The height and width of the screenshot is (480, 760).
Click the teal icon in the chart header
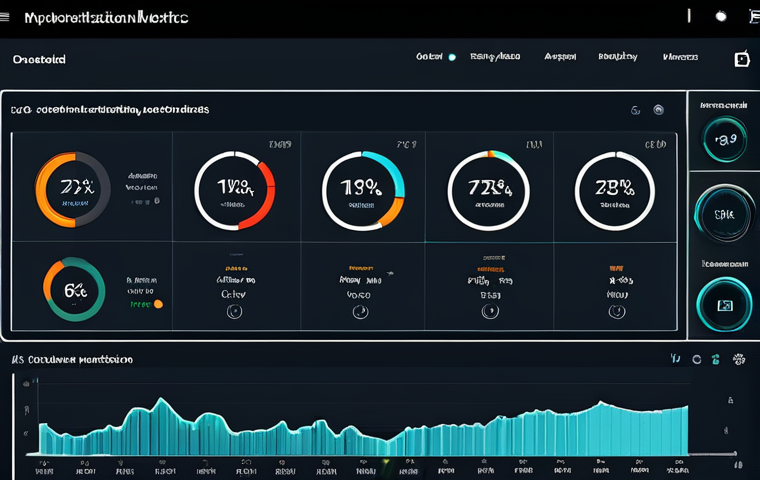click(716, 359)
